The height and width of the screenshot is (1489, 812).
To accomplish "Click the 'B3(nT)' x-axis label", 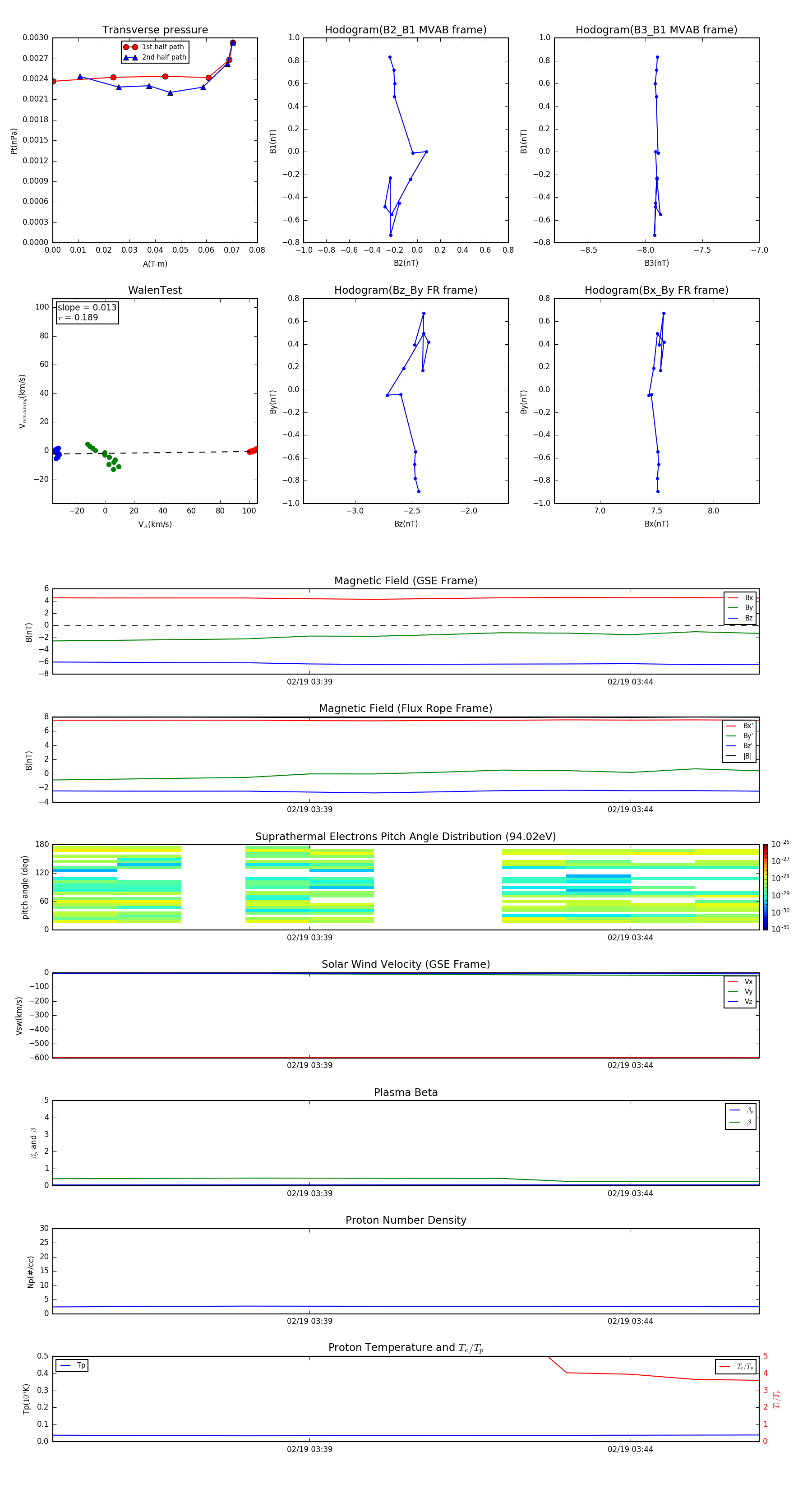I will tap(656, 263).
